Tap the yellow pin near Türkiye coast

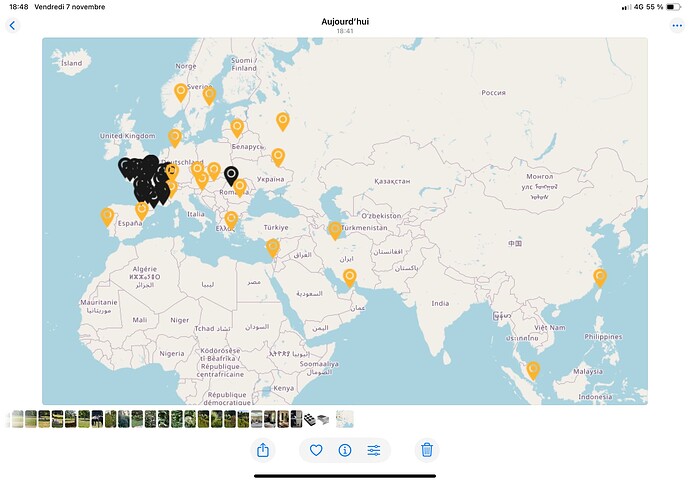[272, 246]
